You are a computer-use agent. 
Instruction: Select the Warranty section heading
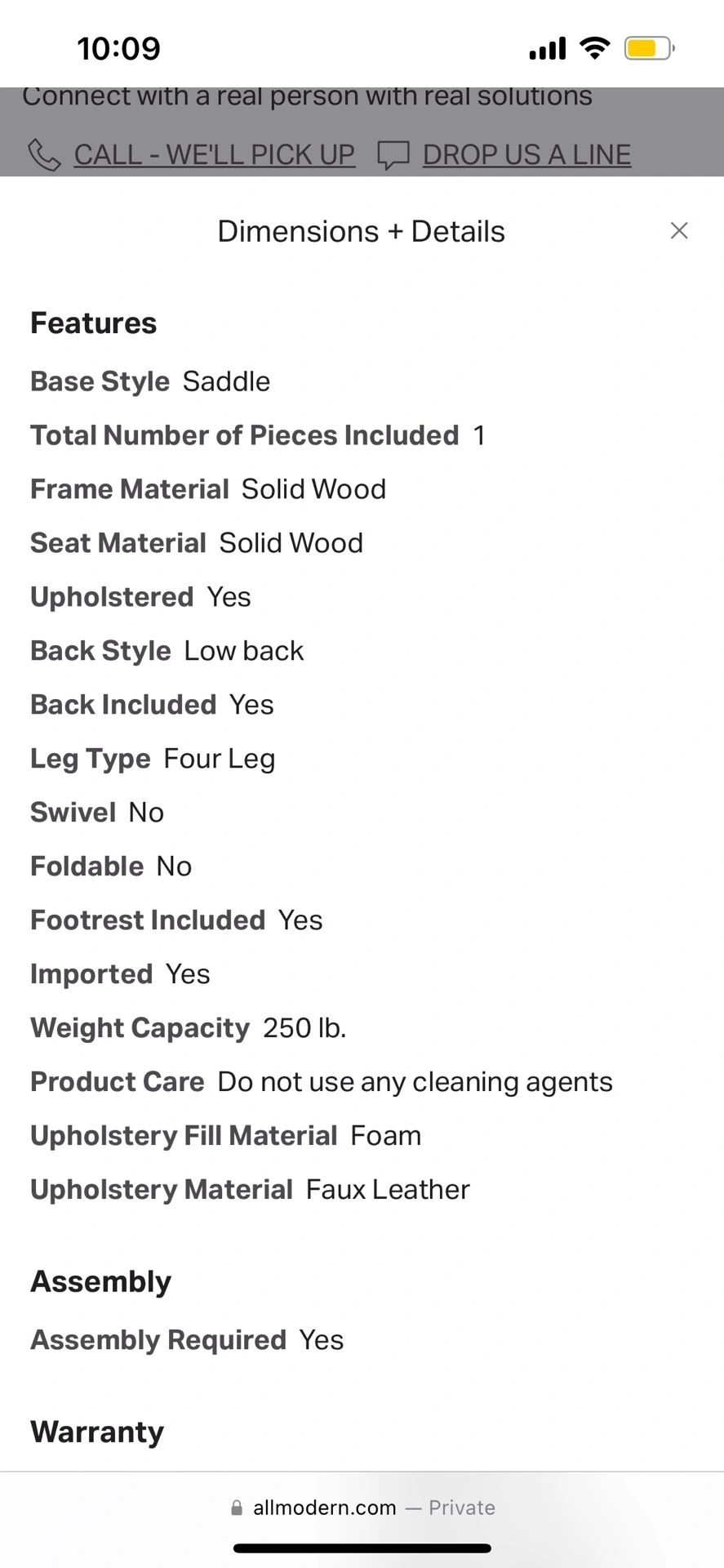[x=97, y=1432]
